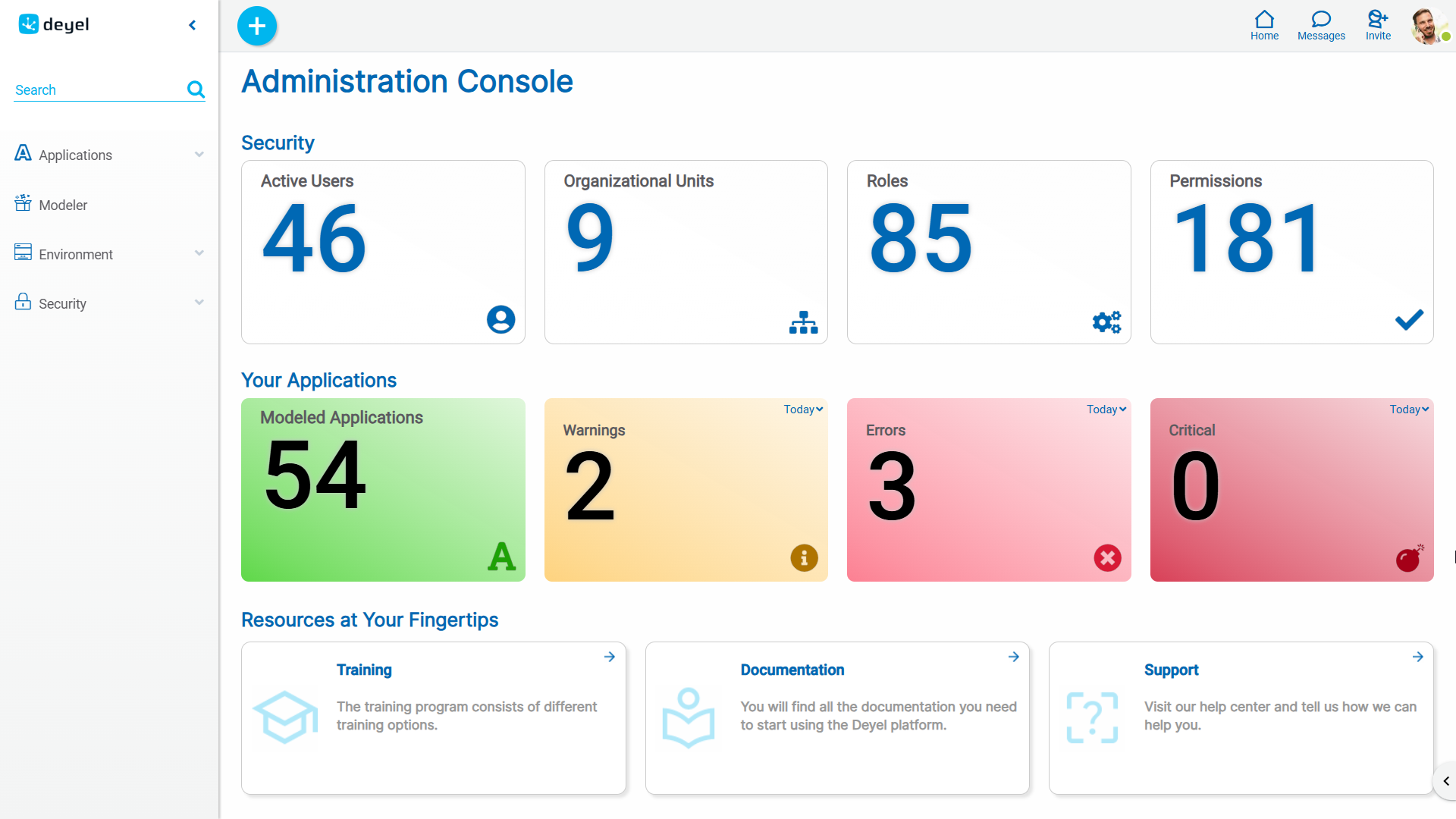Click the Critical bomb icon

click(x=1410, y=558)
